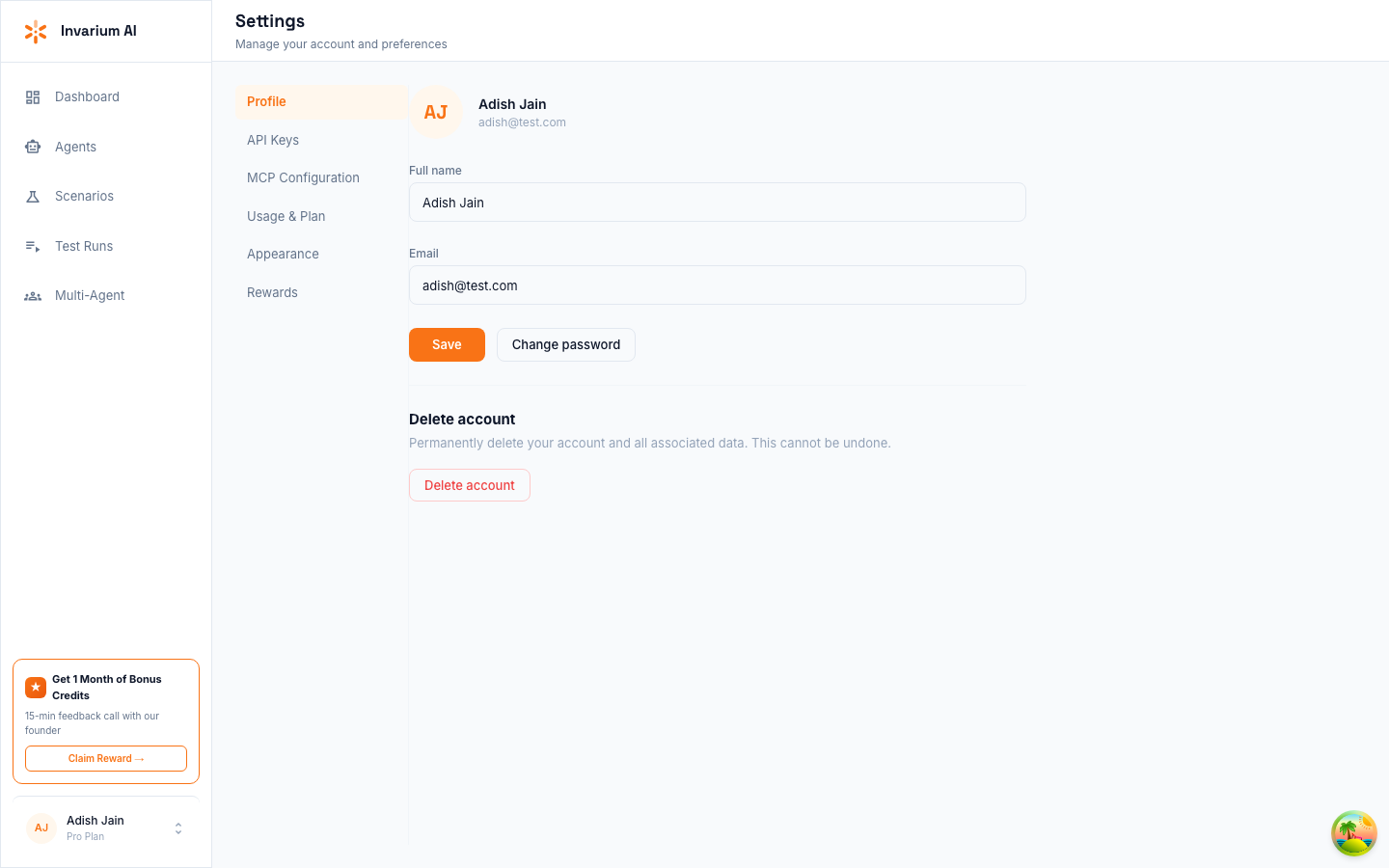Open the MCP Configuration section
Viewport: 1389px width, 868px height.
pyautogui.click(x=303, y=177)
